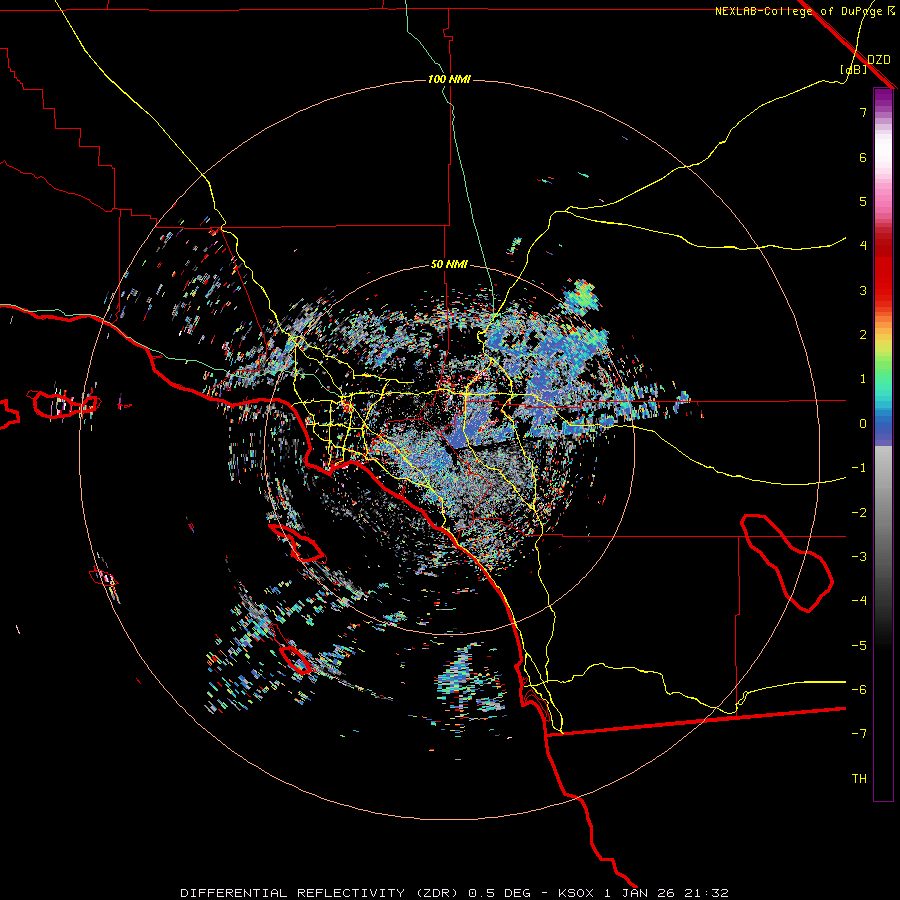Click the vertical ZDR color bar legend

pyautogui.click(x=883, y=444)
